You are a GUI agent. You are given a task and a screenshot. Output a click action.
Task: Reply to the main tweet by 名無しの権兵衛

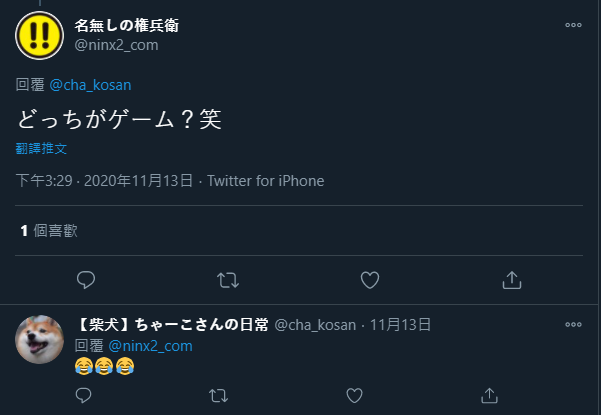86,279
